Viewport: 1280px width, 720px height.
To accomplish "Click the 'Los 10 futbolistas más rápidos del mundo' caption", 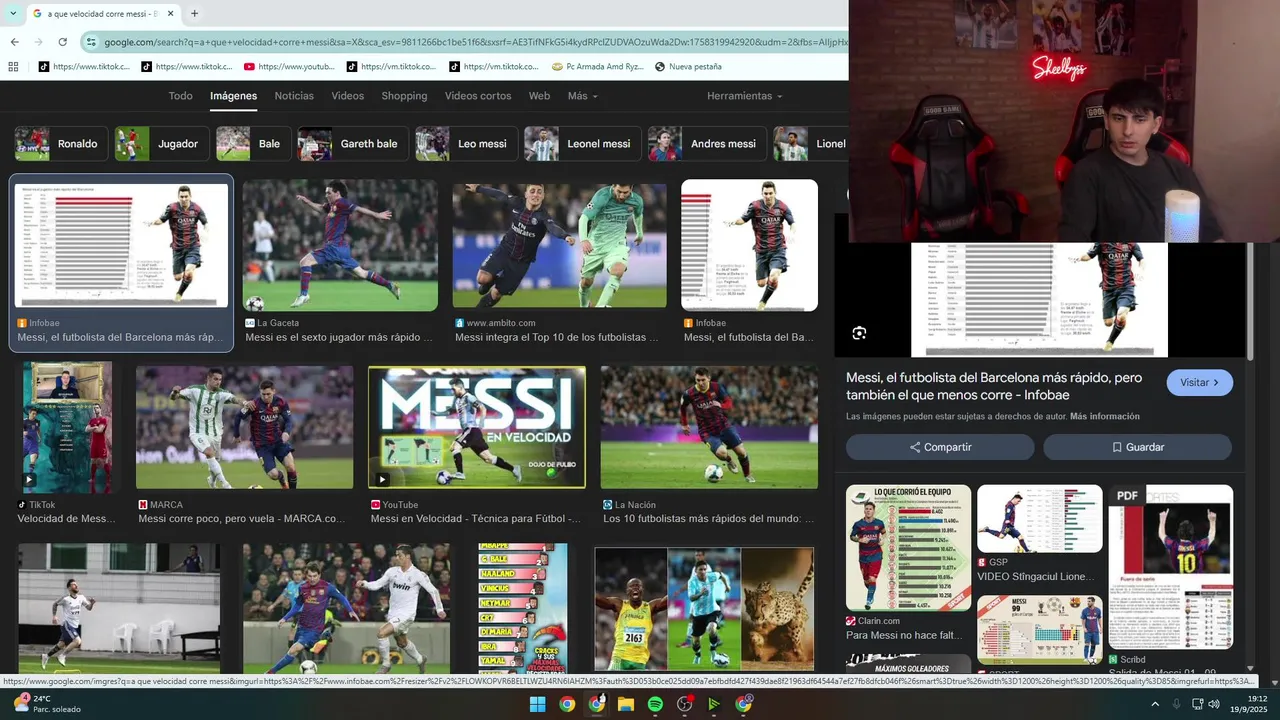I will pos(709,519).
